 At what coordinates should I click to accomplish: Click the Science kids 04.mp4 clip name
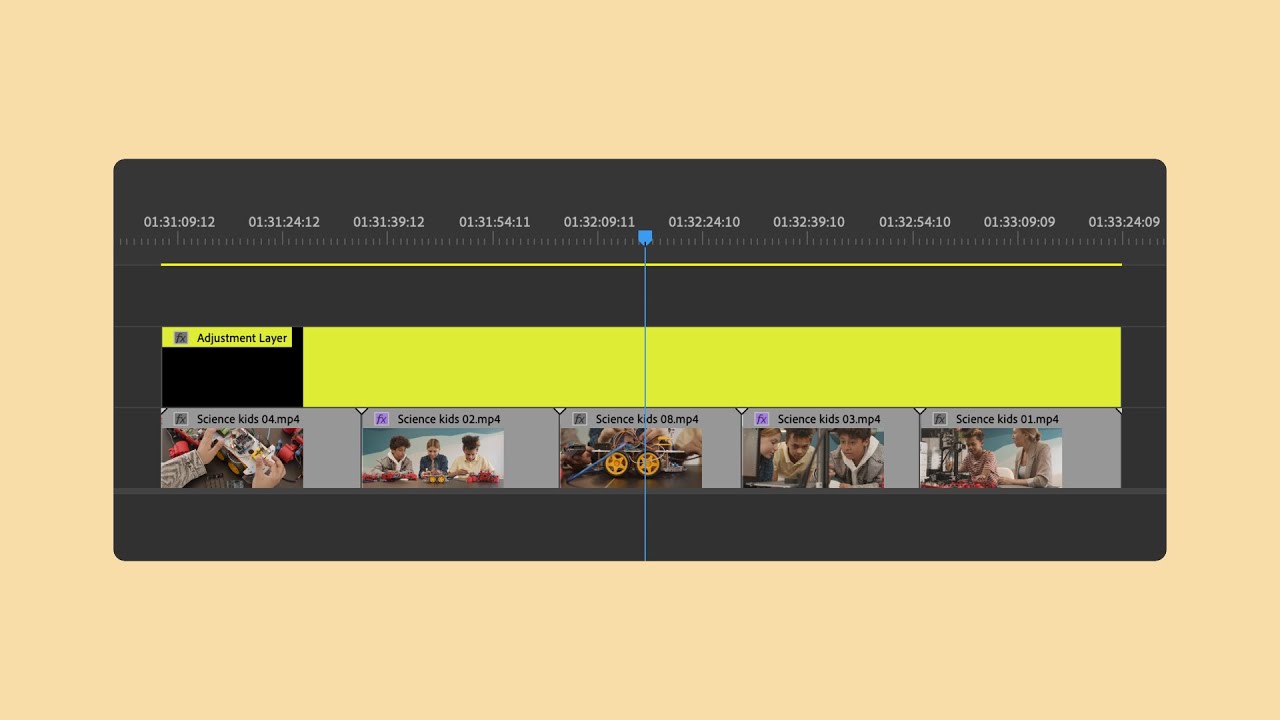(248, 419)
